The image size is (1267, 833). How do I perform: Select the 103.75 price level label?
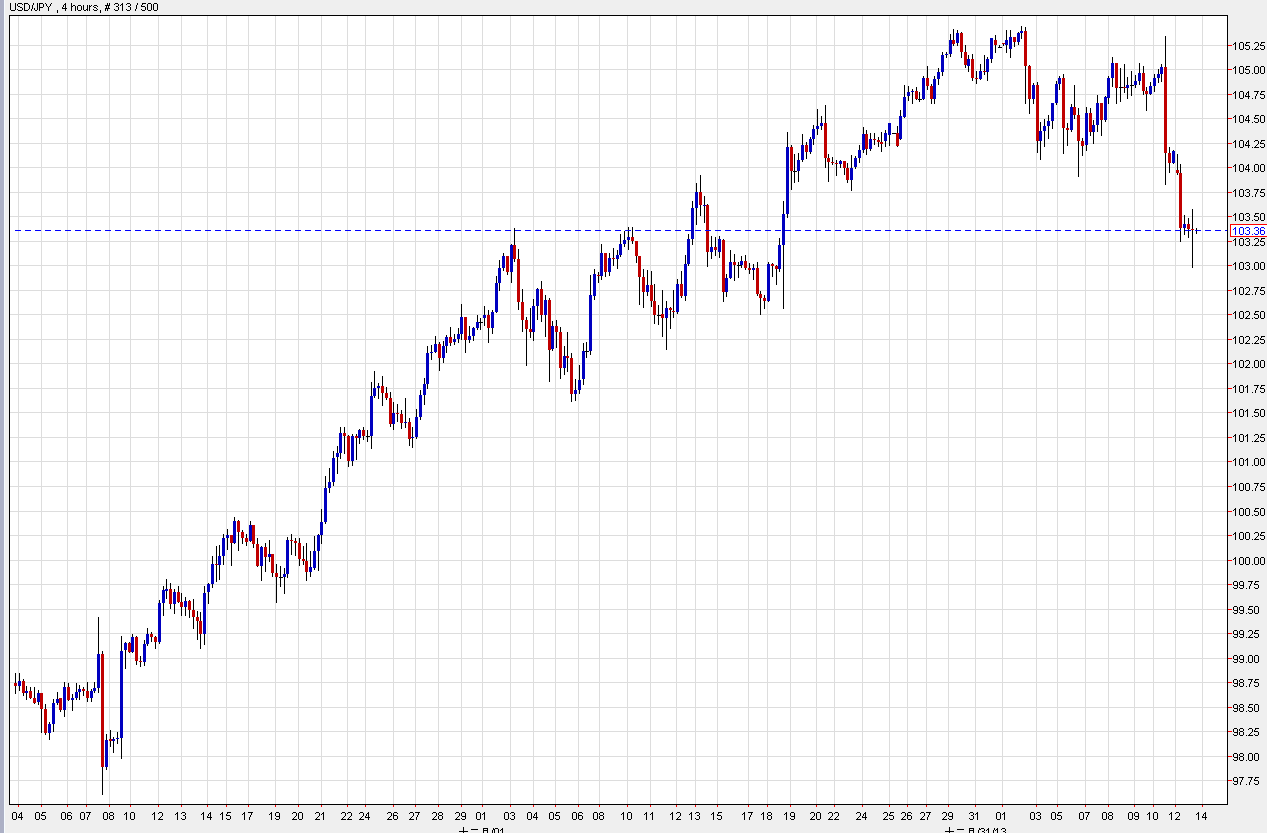[x=1248, y=193]
